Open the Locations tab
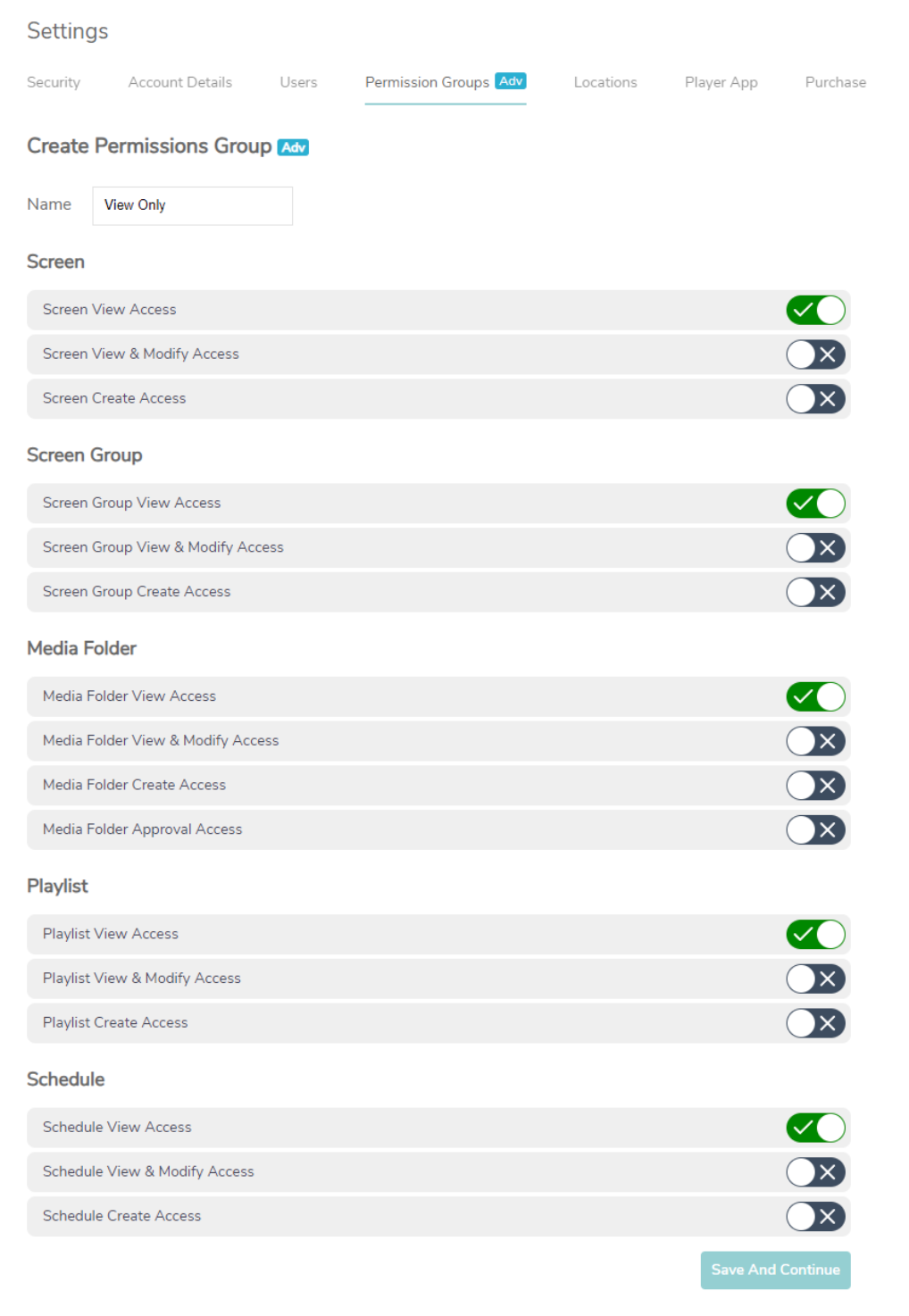Image resolution: width=909 pixels, height=1316 pixels. tap(605, 82)
